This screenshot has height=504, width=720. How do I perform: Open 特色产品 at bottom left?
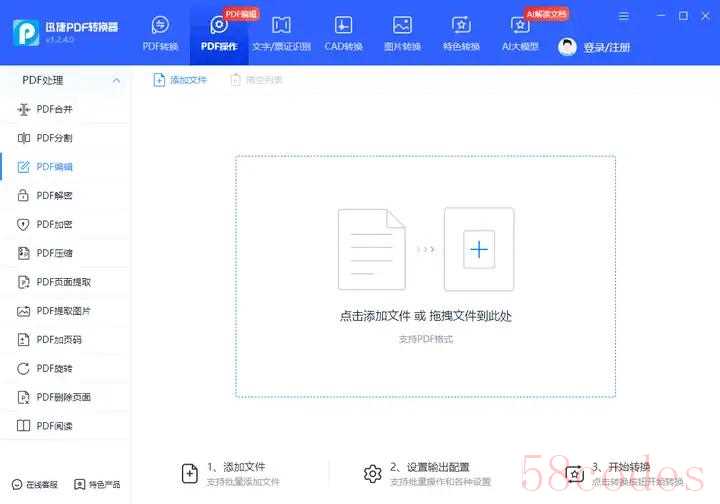[97, 485]
